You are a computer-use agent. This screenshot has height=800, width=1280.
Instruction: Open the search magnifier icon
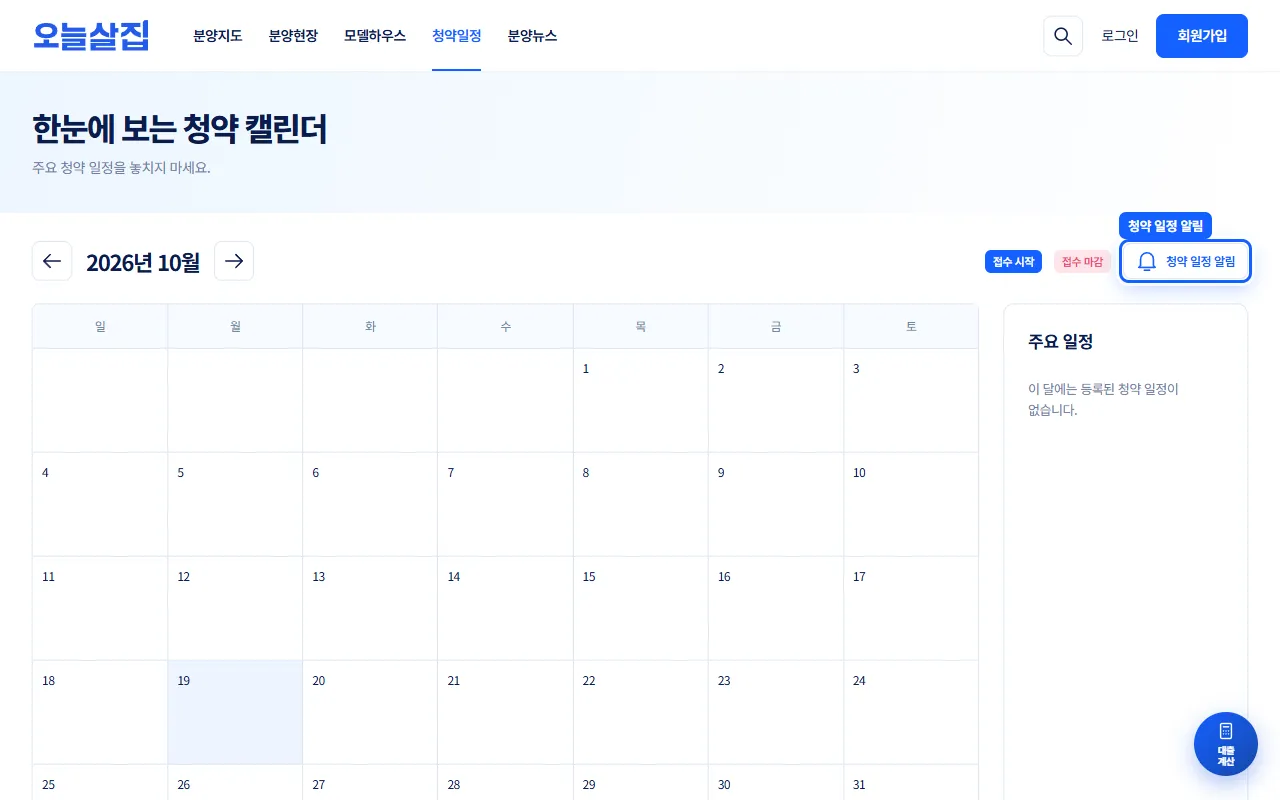point(1063,36)
